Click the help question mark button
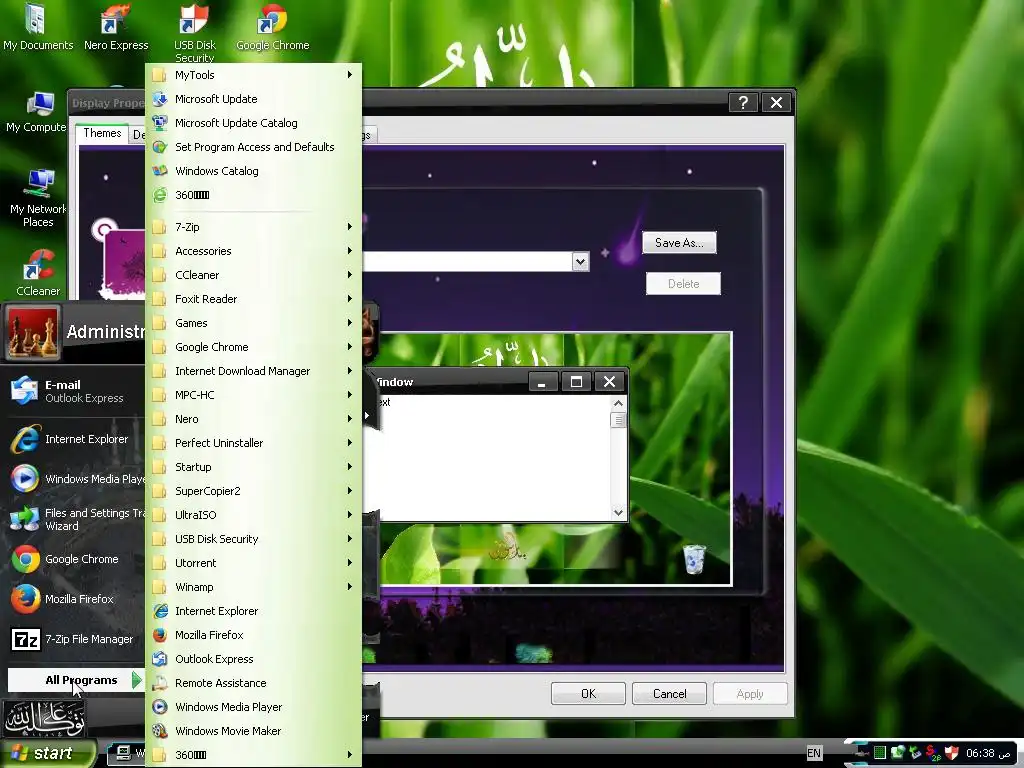This screenshot has width=1024, height=768. (743, 103)
